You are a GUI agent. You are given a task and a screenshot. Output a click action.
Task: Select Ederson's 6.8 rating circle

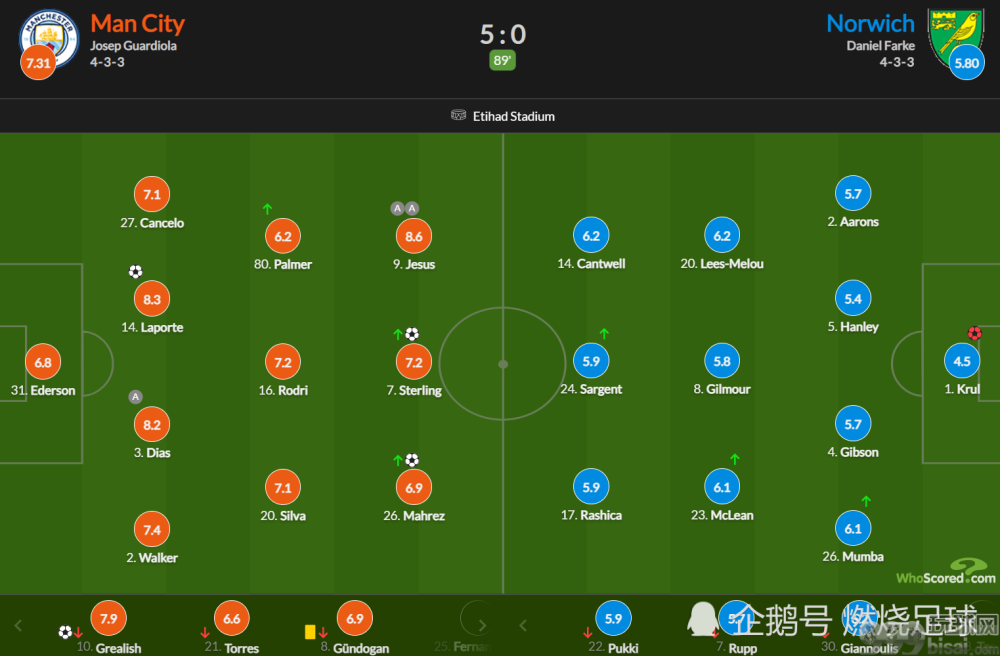[43, 362]
